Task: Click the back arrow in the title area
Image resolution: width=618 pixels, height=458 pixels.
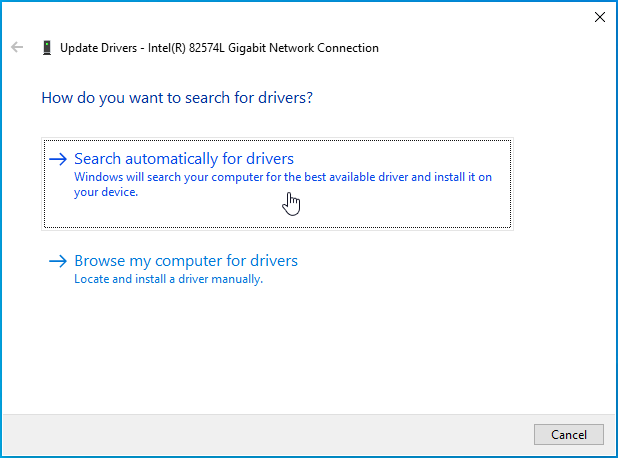Action: (17, 47)
